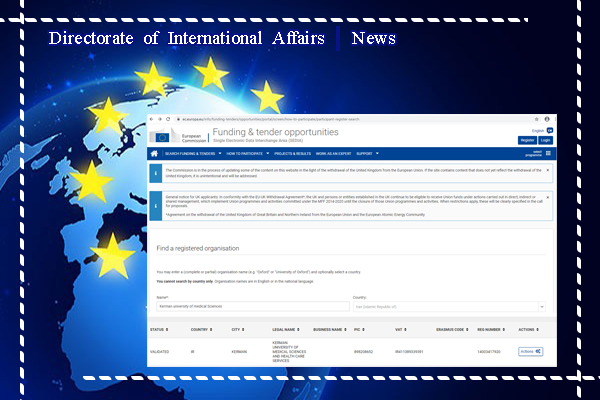Viewport: 600px width, 400px height.
Task: Open the browser profile avatar icon
Action: click(x=547, y=119)
